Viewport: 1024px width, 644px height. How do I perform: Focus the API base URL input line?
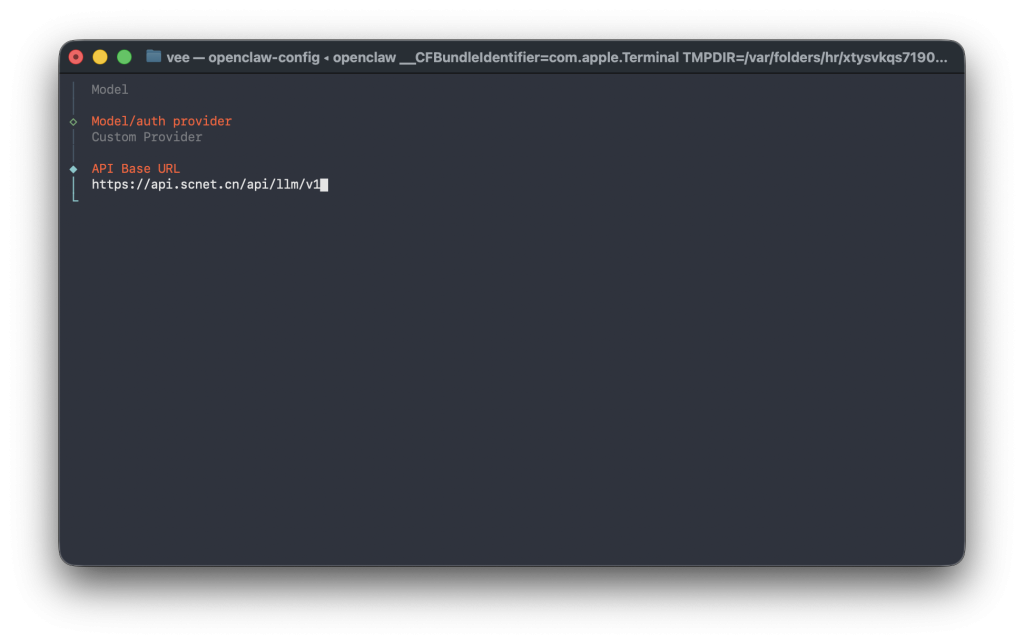click(206, 185)
